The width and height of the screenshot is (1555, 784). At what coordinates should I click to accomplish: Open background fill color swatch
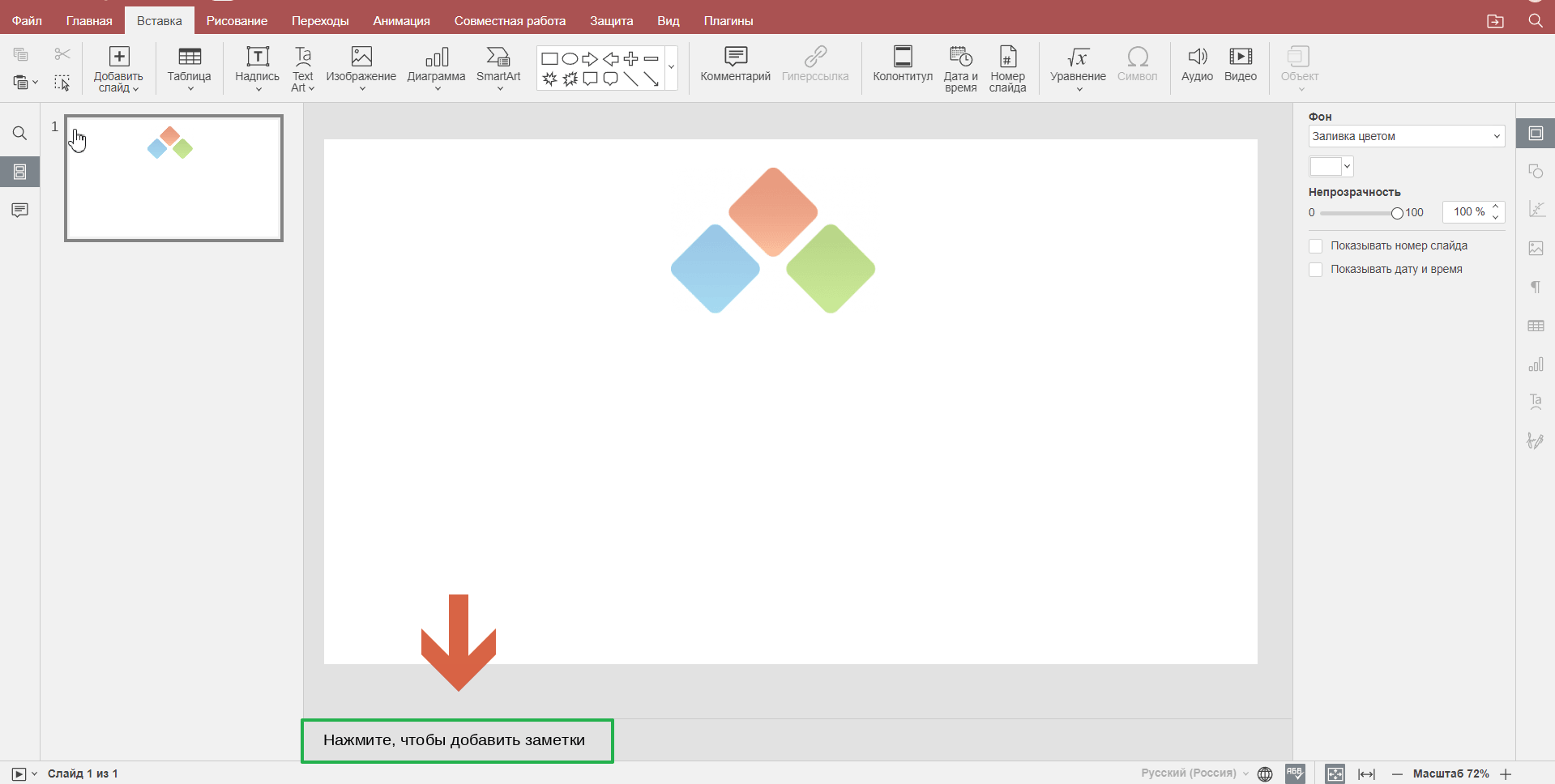pyautogui.click(x=1330, y=167)
